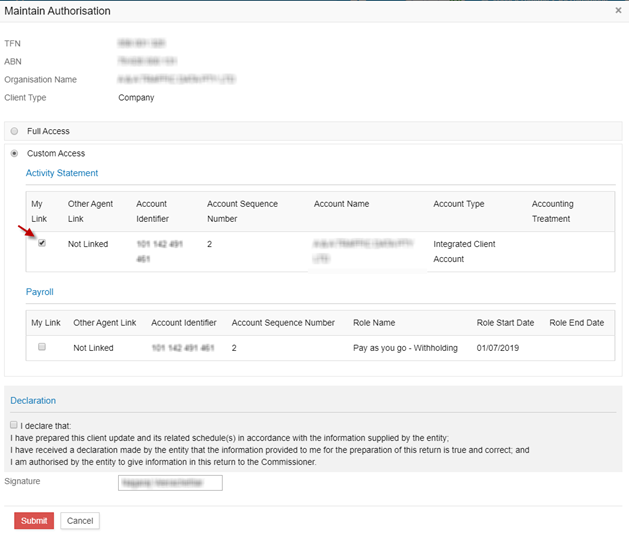
Task: Select the Custom Access radio button
Action: [x=14, y=153]
